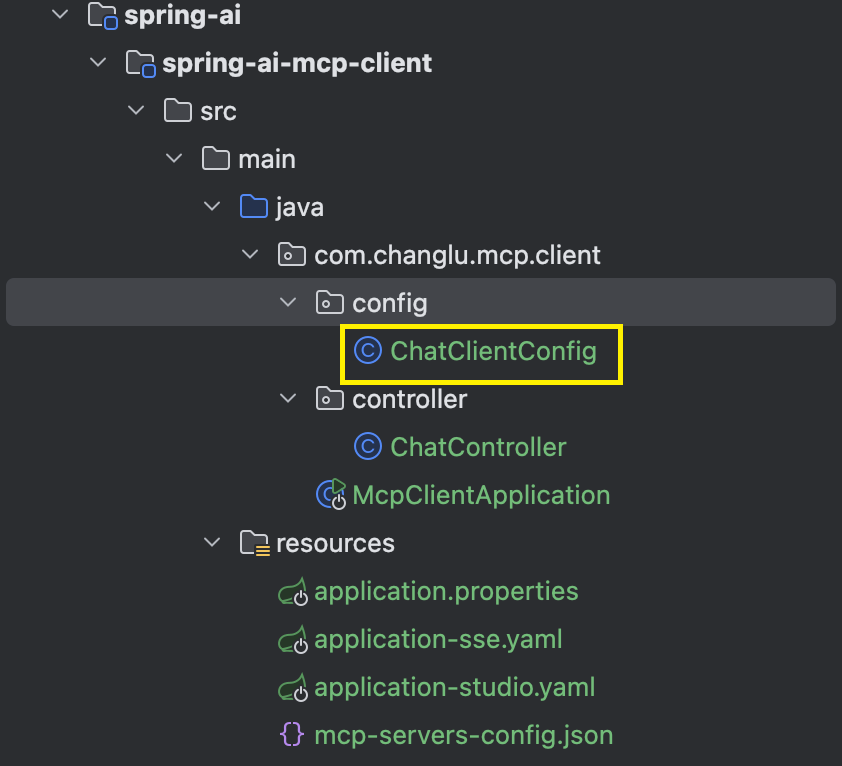Collapse the spring-ai-mcp-client module chevron
This screenshot has height=766, width=842.
[98, 62]
